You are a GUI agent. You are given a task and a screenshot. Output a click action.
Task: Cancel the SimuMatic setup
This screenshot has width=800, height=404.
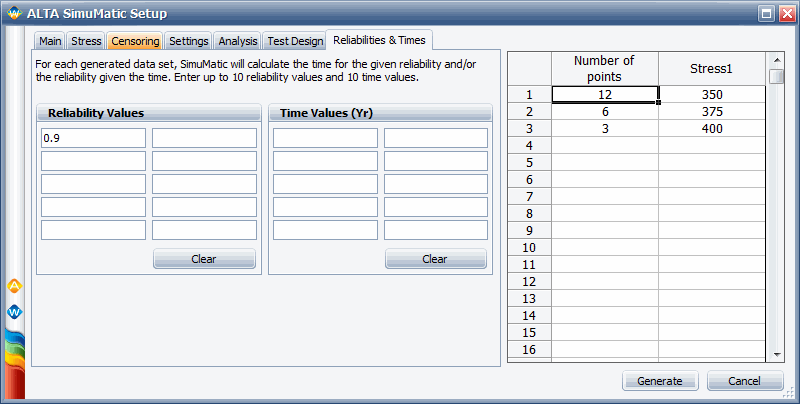744,381
